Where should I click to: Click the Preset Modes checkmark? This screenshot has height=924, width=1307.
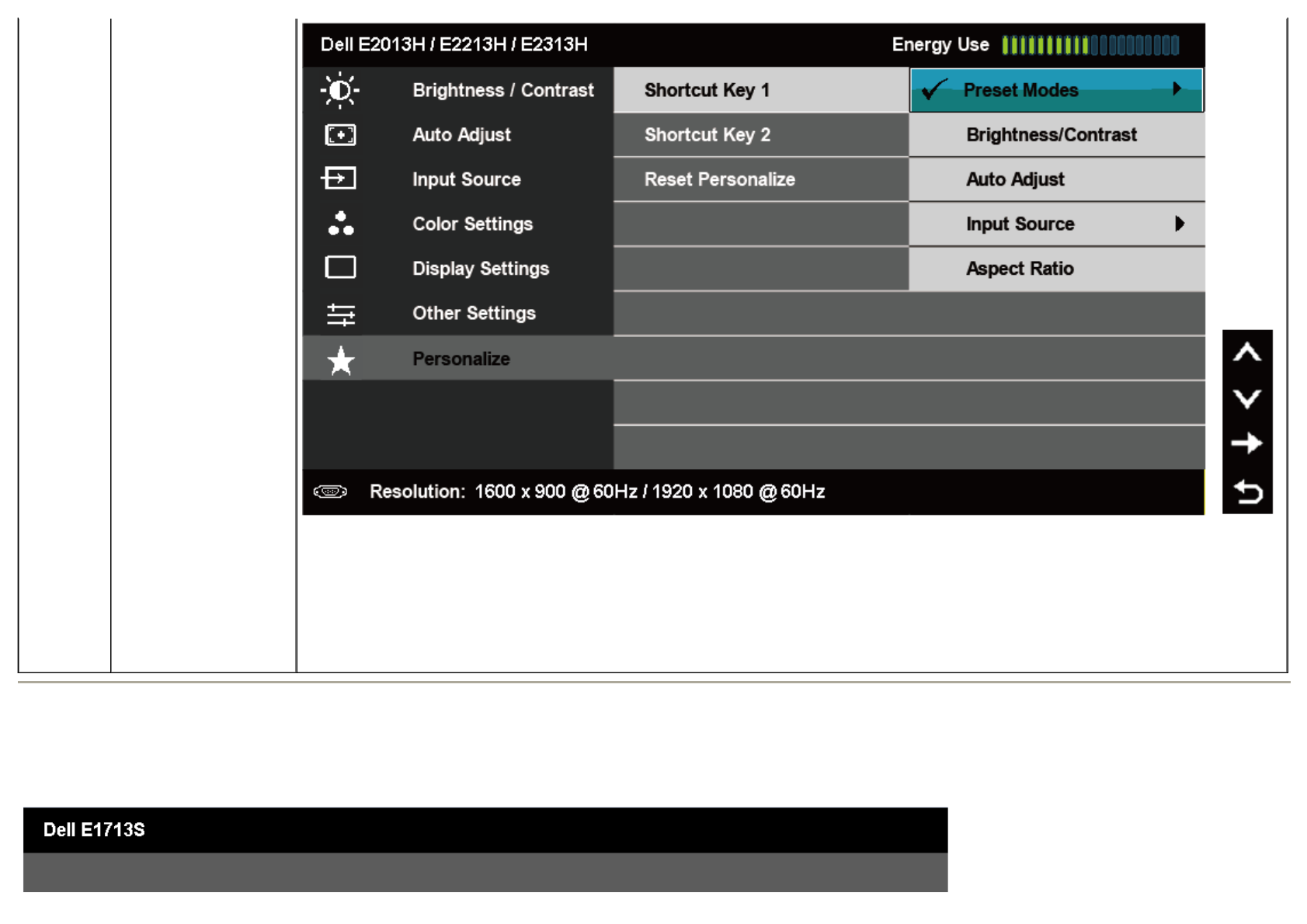(x=933, y=90)
